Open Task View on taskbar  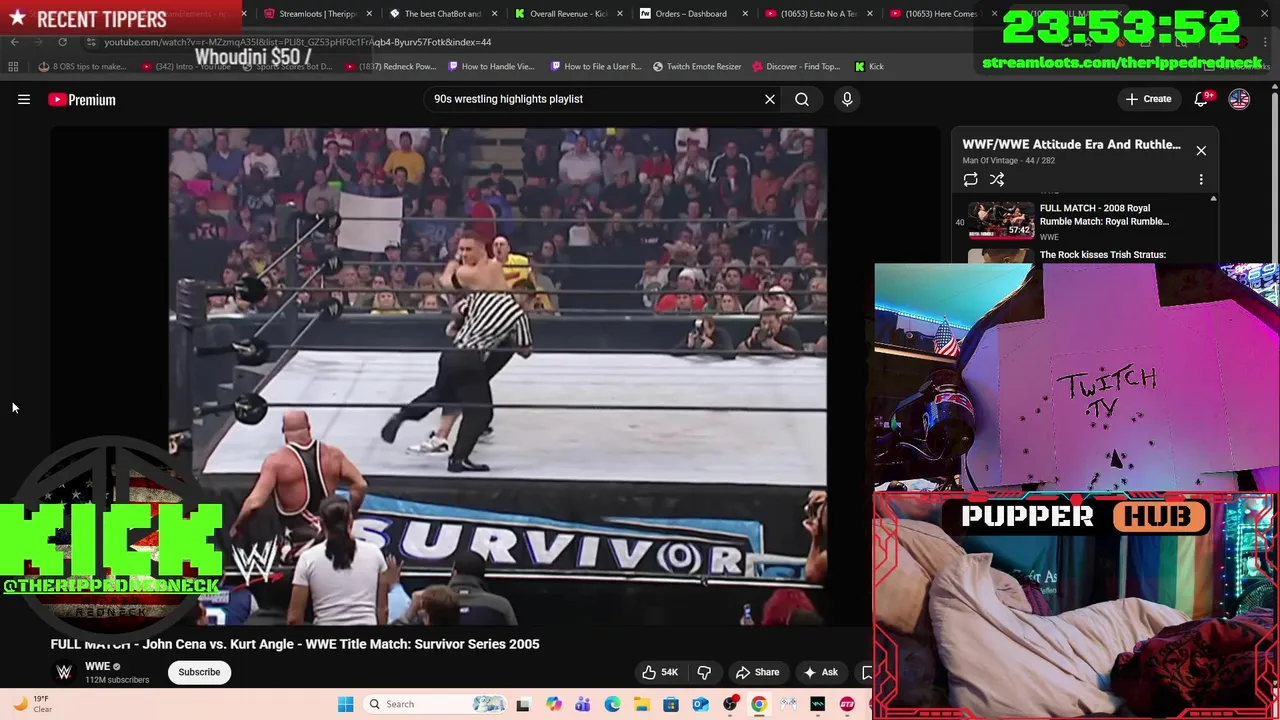(522, 704)
